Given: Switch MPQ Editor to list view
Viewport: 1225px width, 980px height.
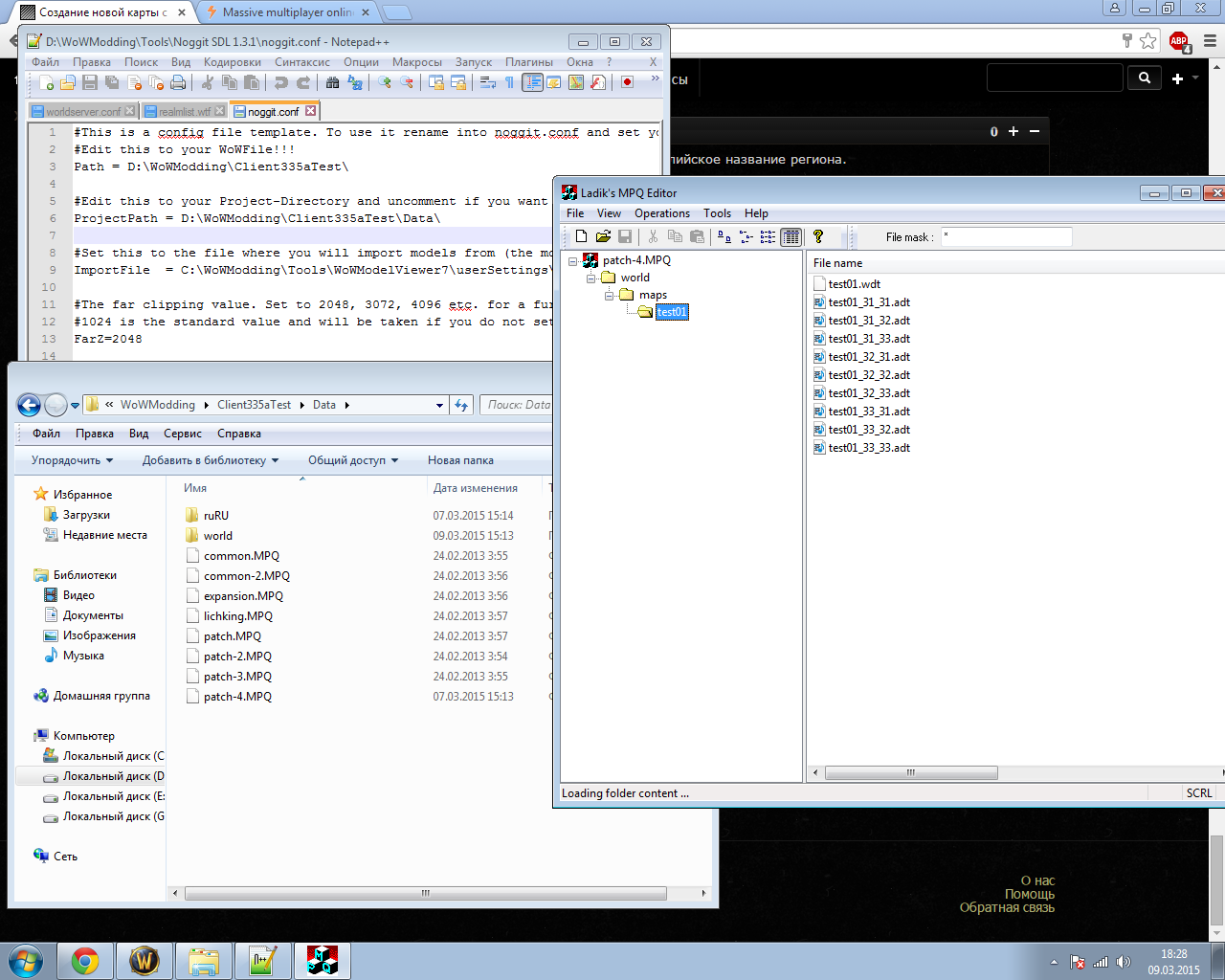Looking at the screenshot, I should 768,236.
